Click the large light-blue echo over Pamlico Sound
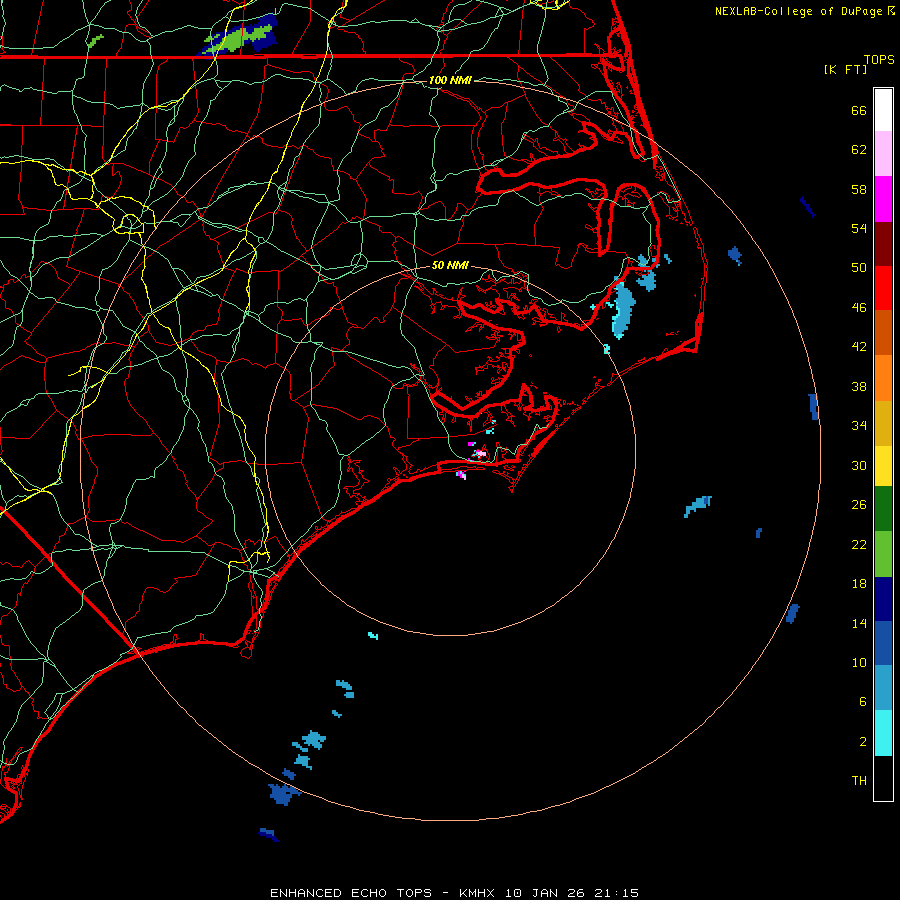900x900 pixels. click(622, 310)
